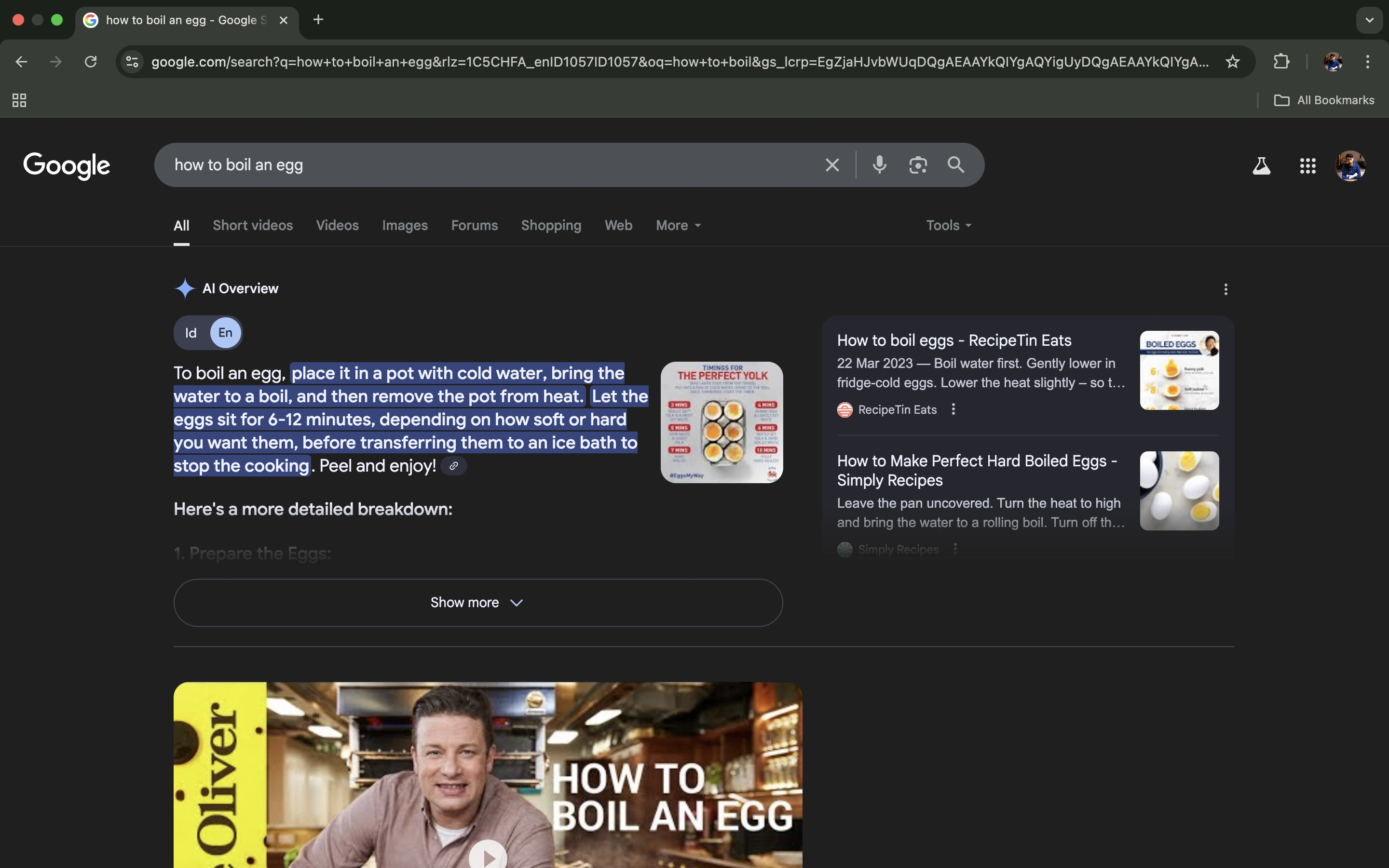Click the Simply Recipes source name
The height and width of the screenshot is (868, 1389).
click(898, 549)
